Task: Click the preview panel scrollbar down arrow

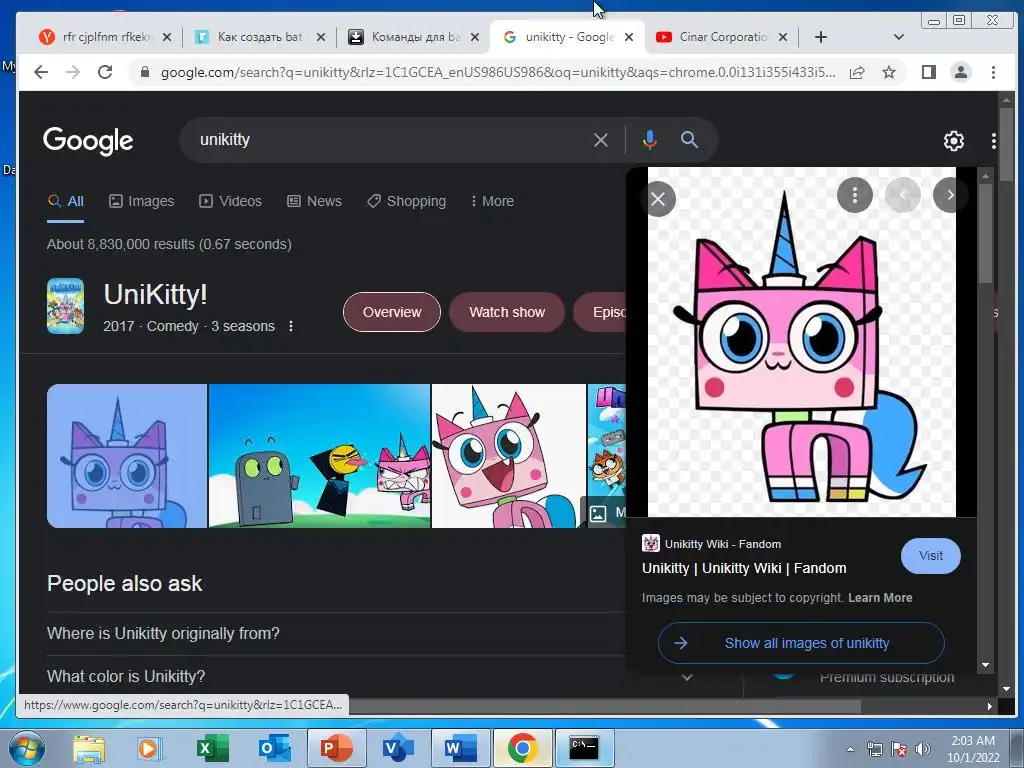Action: coord(985,665)
